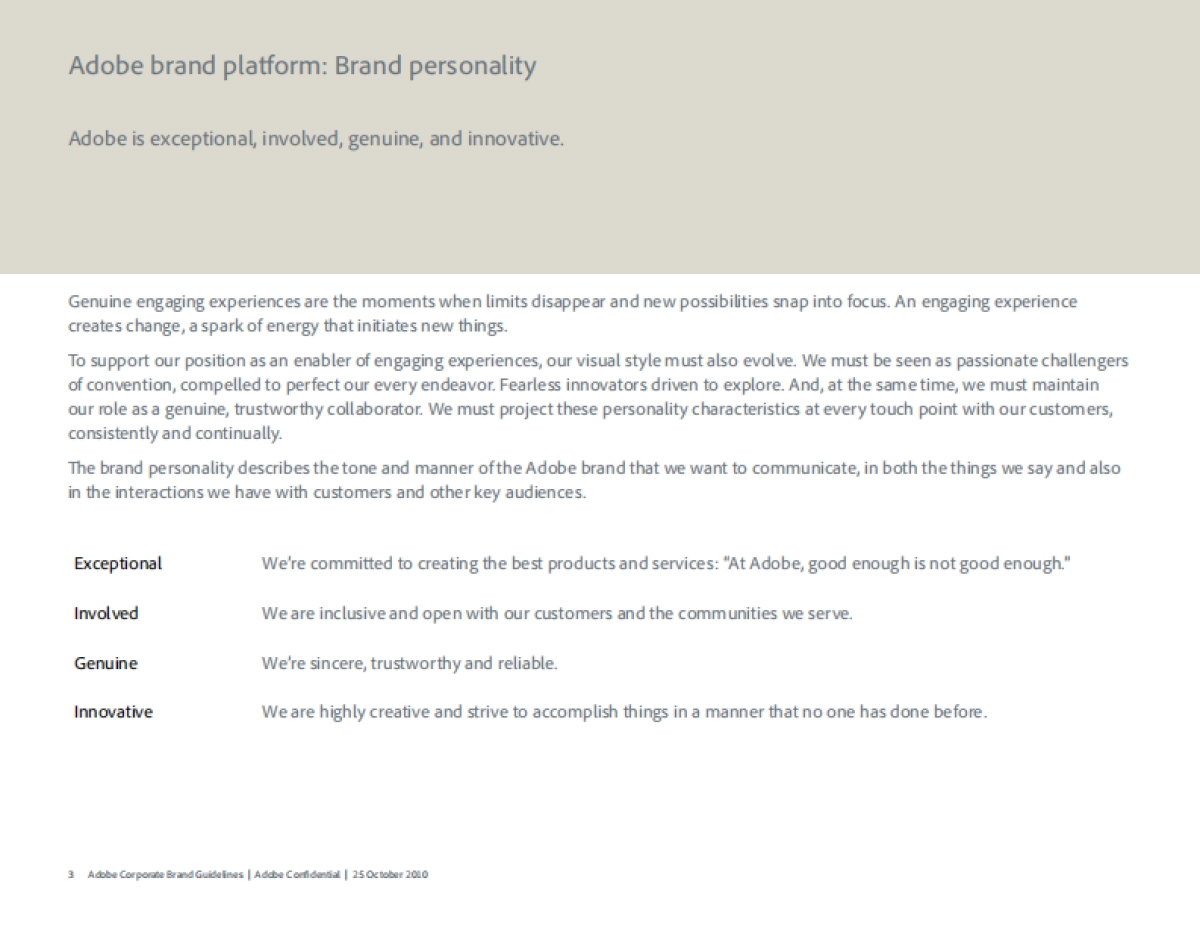
Task: Click the subtitle 'Adobe is exceptional, involved, genuine, and innovative'
Action: [x=316, y=139]
